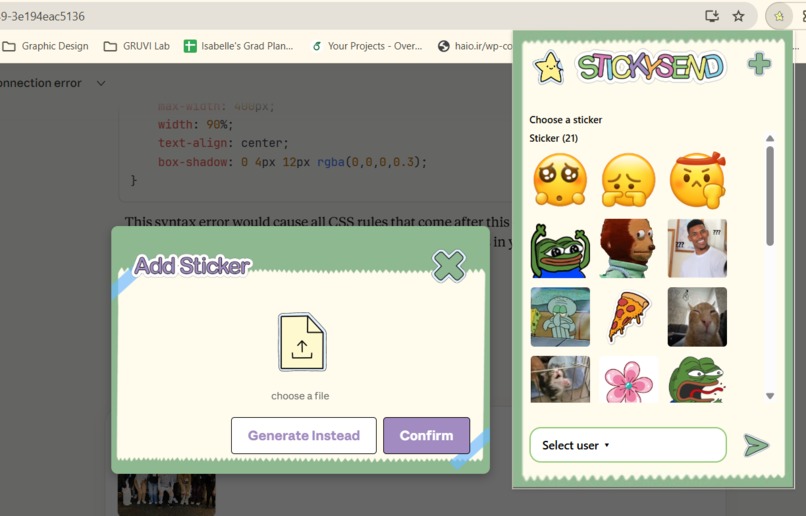806x516 pixels.
Task: Choose the squinting cat selfie sticker
Action: pos(697,317)
